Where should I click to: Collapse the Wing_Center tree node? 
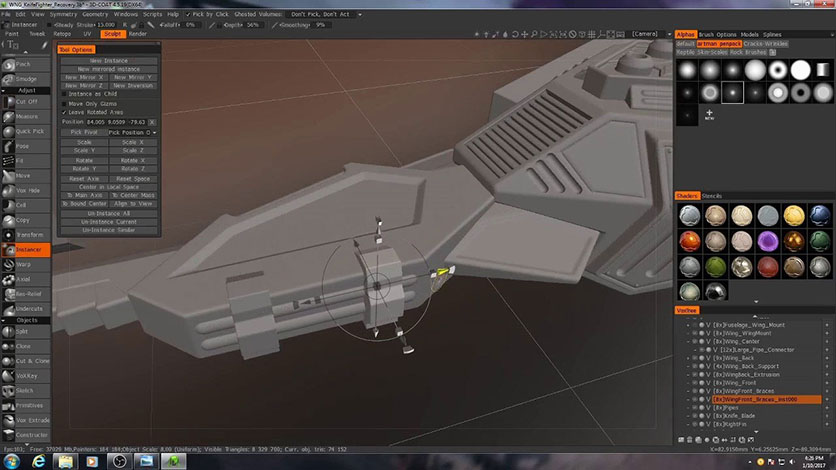[x=688, y=342]
